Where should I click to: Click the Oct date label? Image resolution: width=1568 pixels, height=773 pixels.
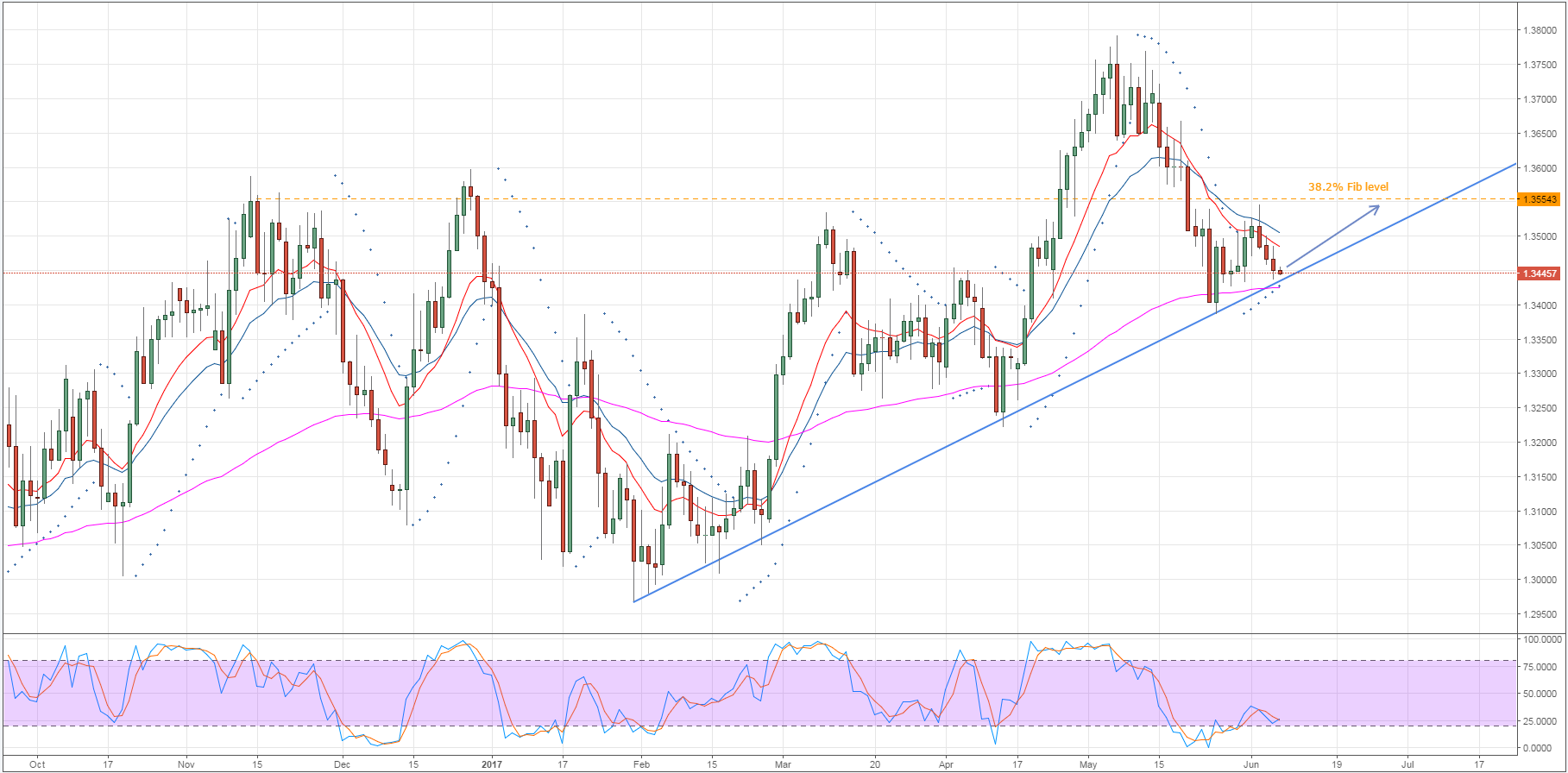tap(36, 764)
